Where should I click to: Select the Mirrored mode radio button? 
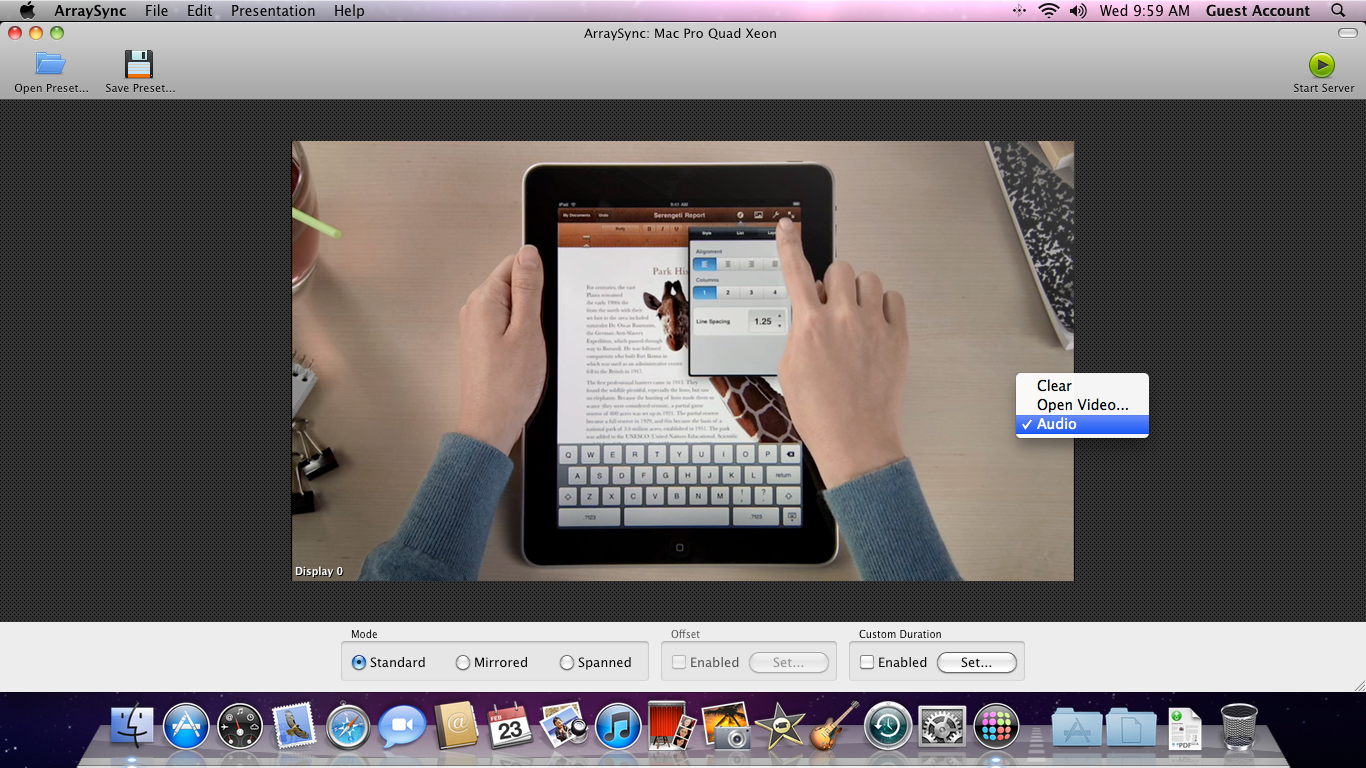[463, 662]
